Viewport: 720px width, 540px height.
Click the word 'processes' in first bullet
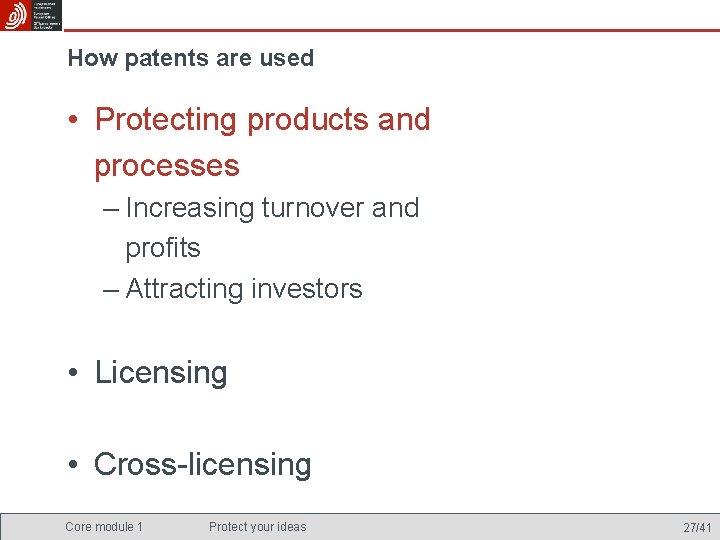(167, 165)
